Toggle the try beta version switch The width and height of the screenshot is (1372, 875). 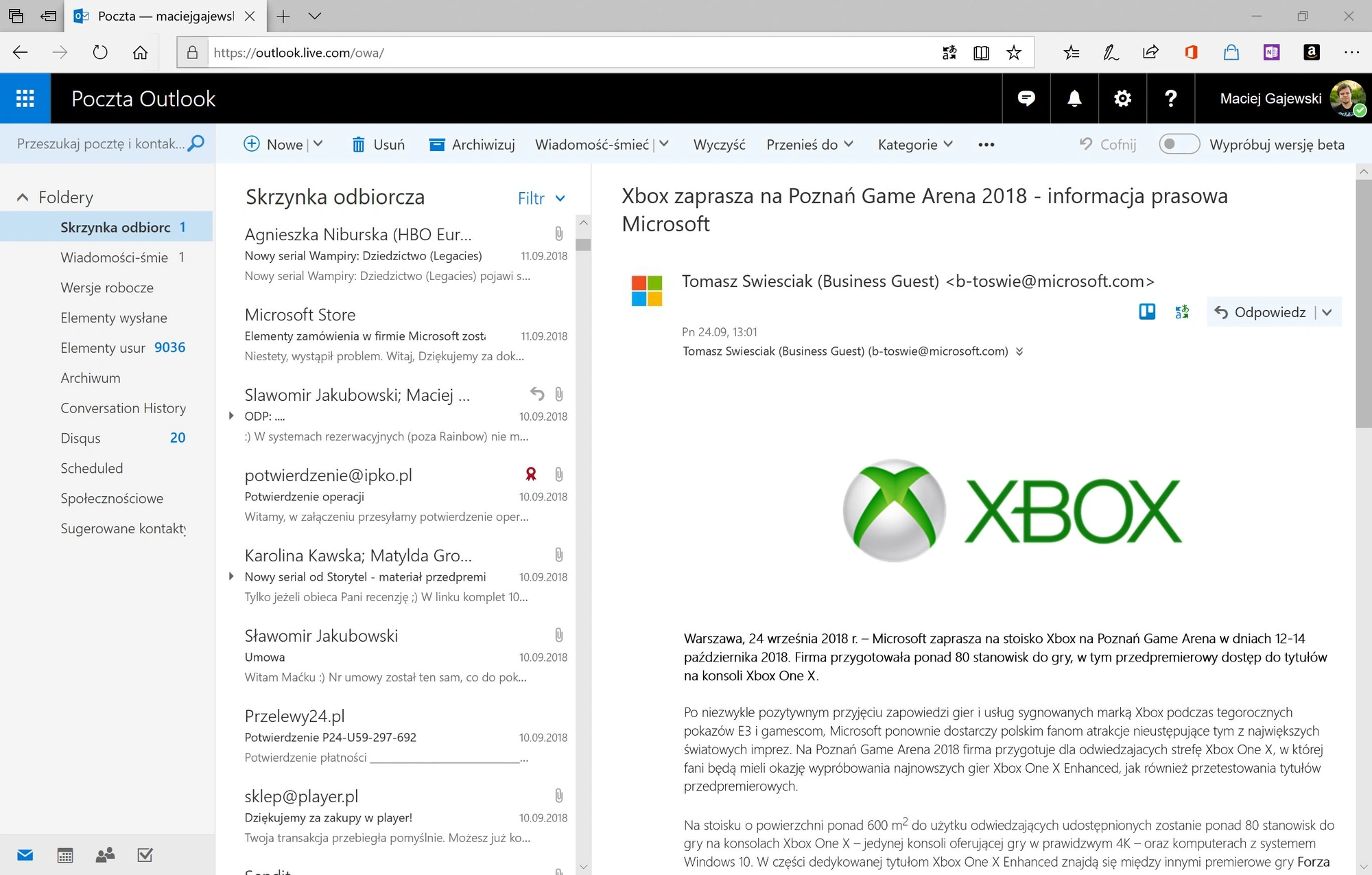point(1179,144)
